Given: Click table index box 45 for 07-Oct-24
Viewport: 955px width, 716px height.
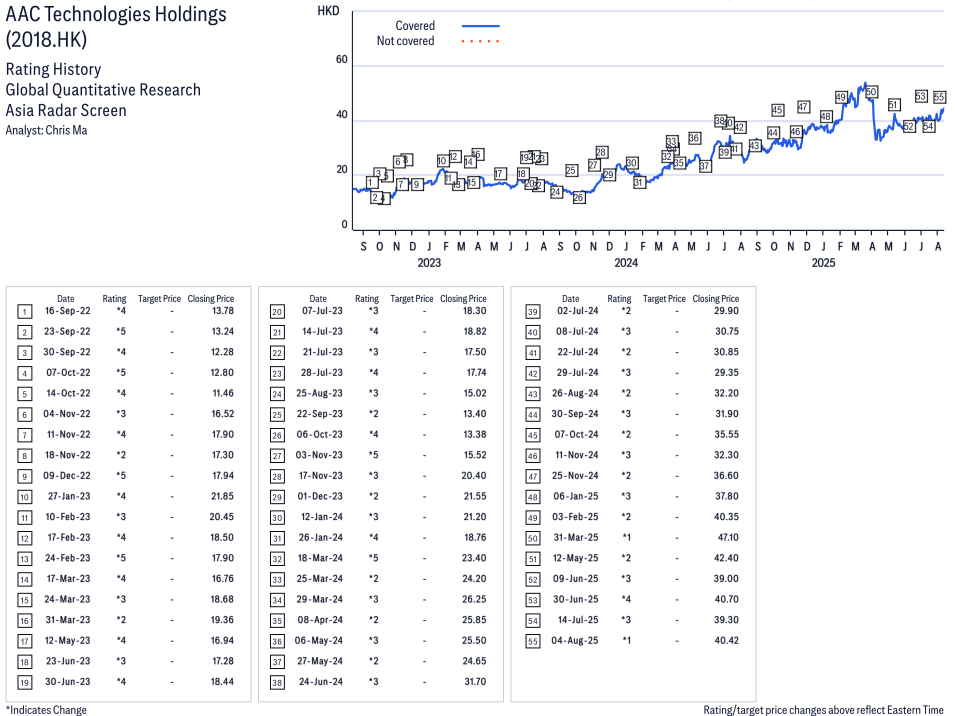Looking at the screenshot, I should [x=533, y=436].
